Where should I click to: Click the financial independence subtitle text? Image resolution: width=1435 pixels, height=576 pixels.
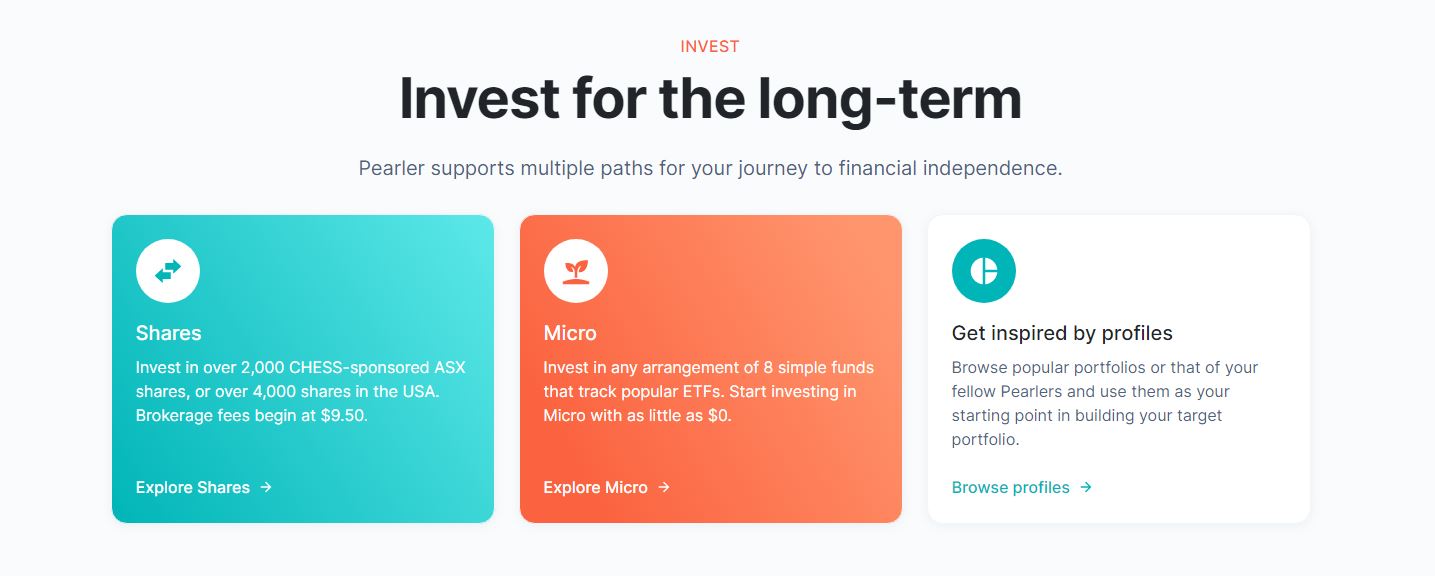pos(709,168)
